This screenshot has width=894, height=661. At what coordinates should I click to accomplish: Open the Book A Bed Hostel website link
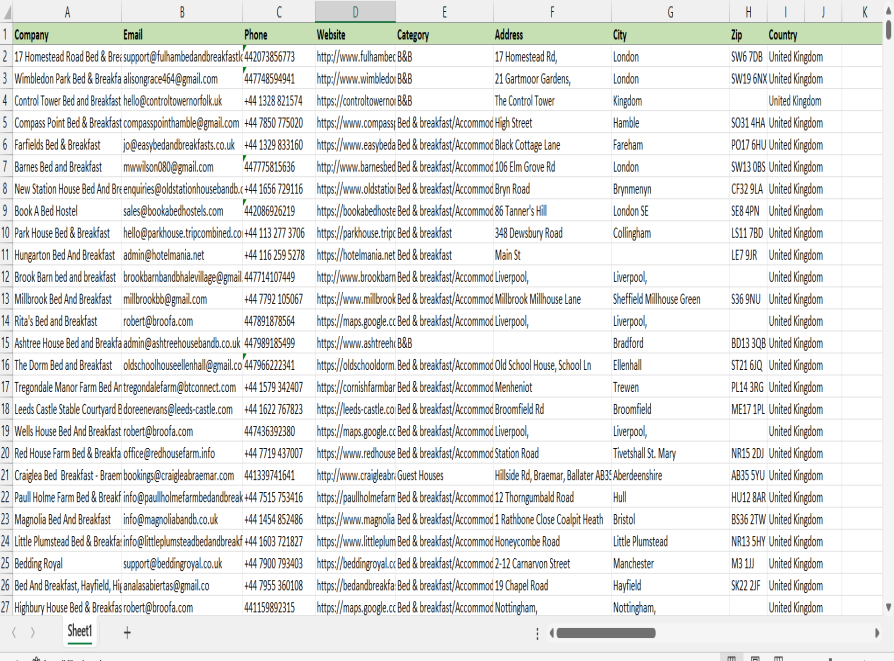coord(355,211)
